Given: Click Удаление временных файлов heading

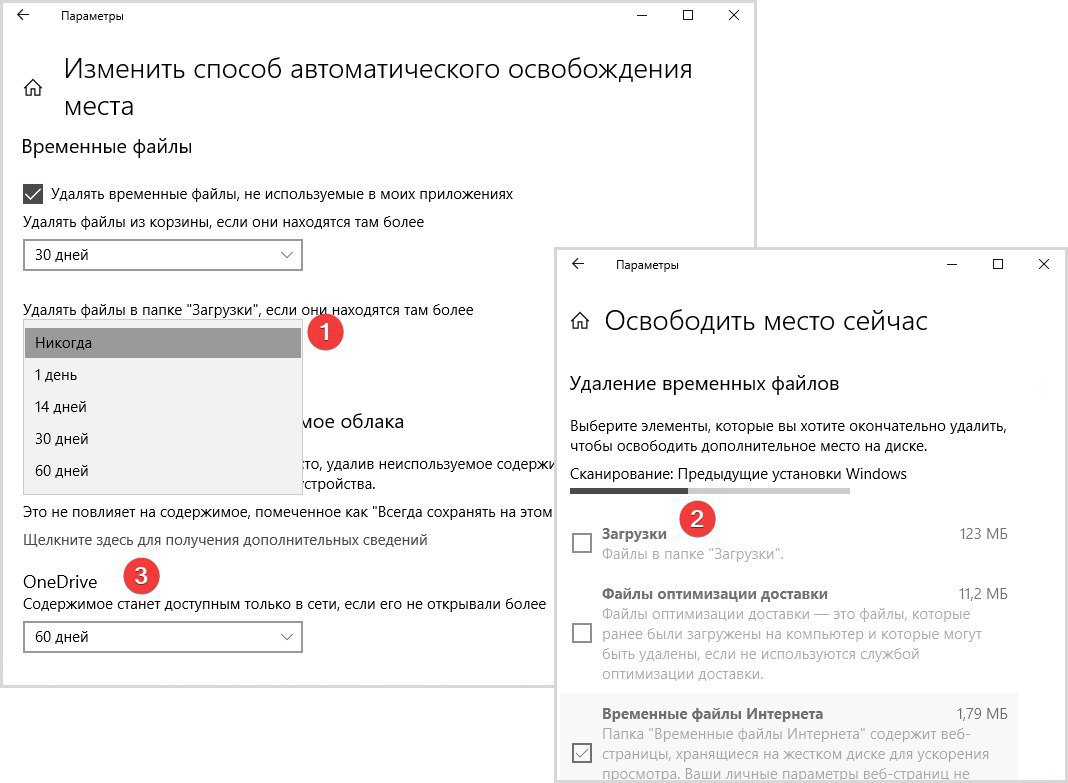Looking at the screenshot, I should [x=704, y=383].
